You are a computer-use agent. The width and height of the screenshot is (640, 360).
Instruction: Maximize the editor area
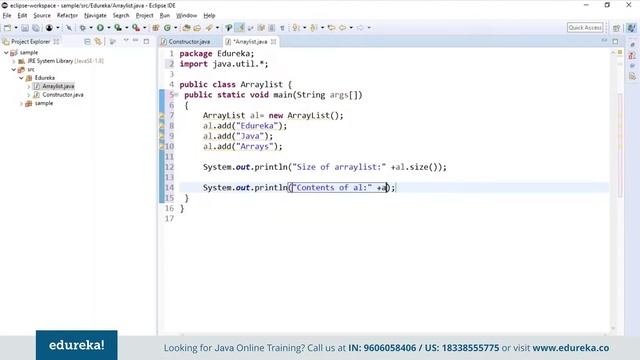(x=615, y=41)
